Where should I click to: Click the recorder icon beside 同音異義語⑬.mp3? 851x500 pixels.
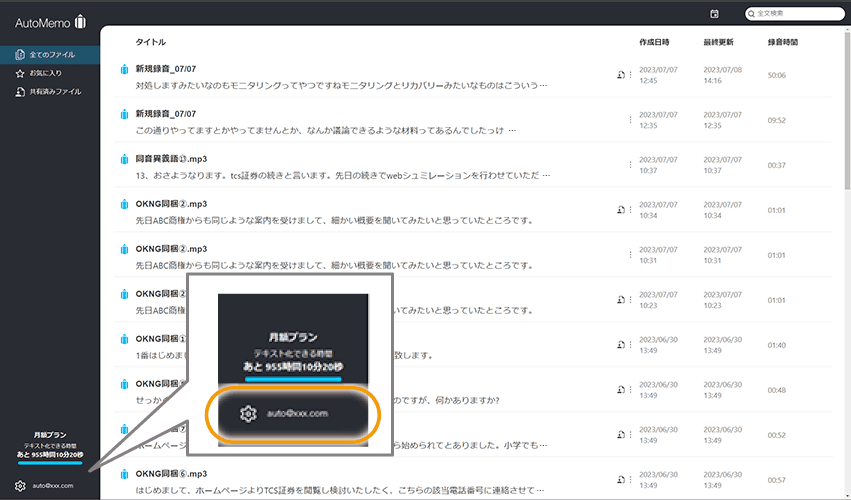coord(124,160)
